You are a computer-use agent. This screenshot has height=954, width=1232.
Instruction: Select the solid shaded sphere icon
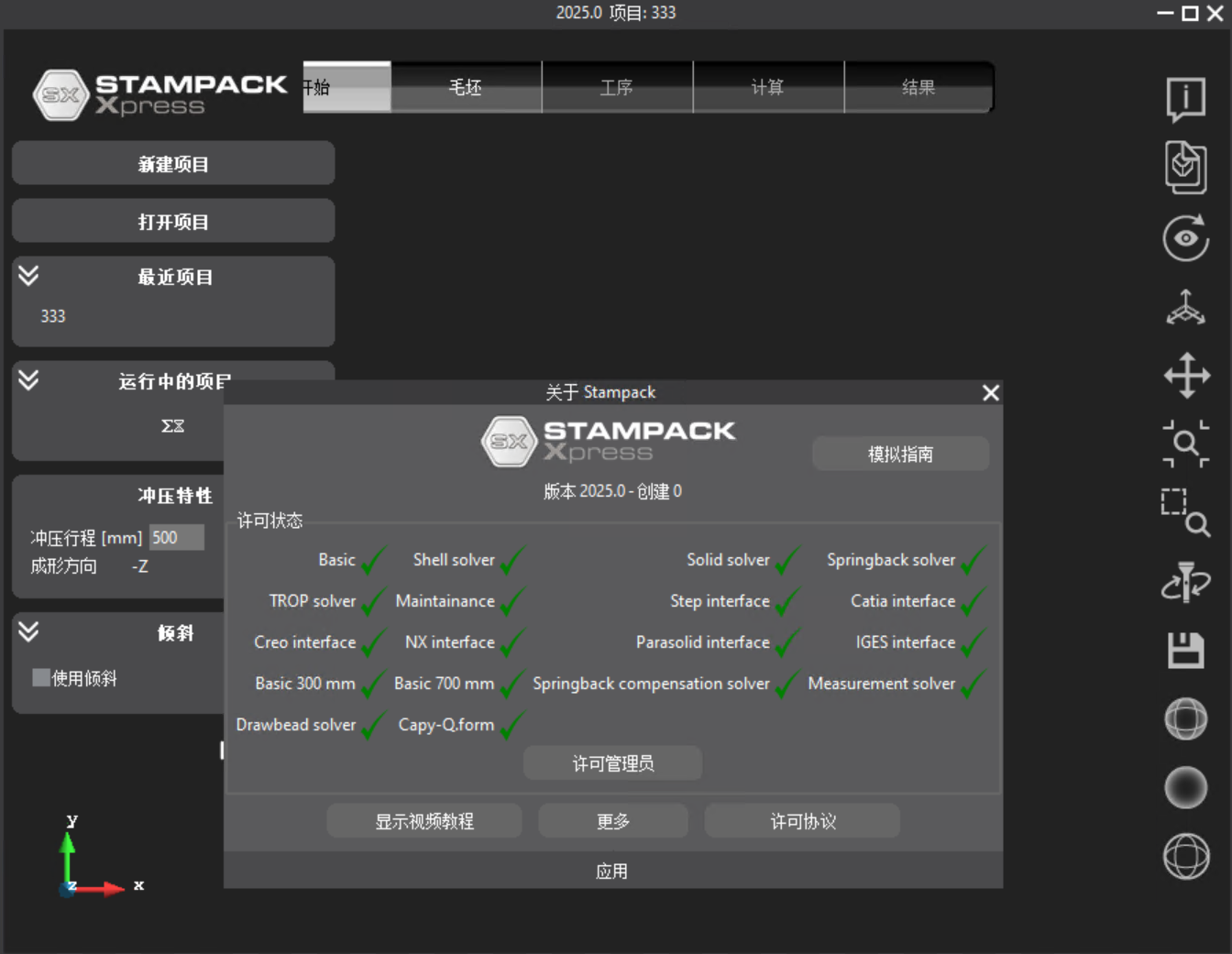click(1185, 787)
